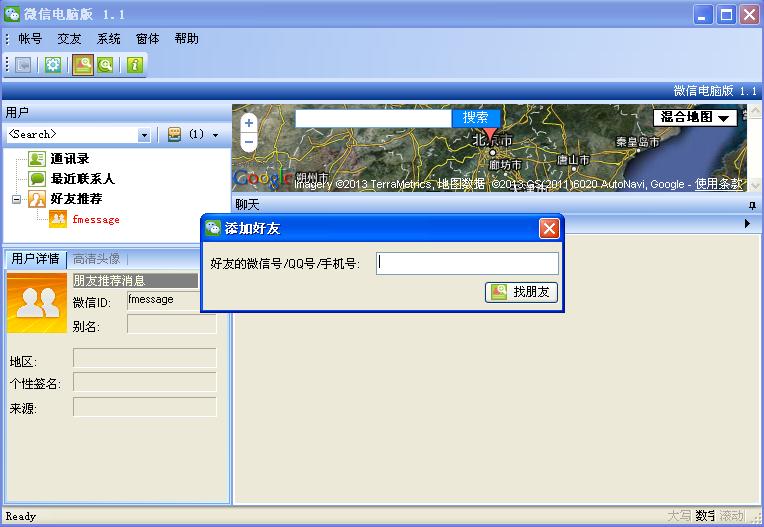Open the Search combo box dropdown

[x=144, y=135]
